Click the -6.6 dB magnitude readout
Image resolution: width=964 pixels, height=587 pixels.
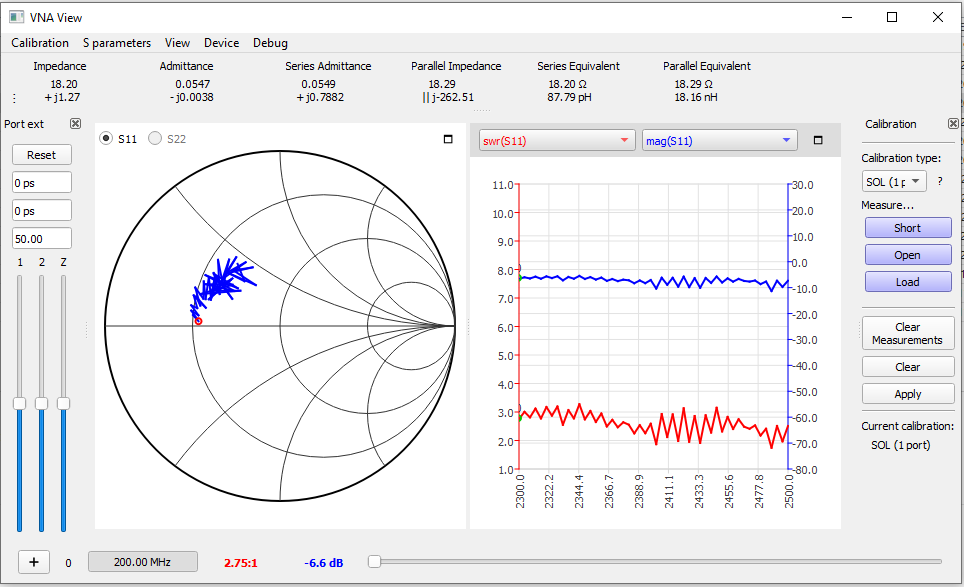(323, 562)
